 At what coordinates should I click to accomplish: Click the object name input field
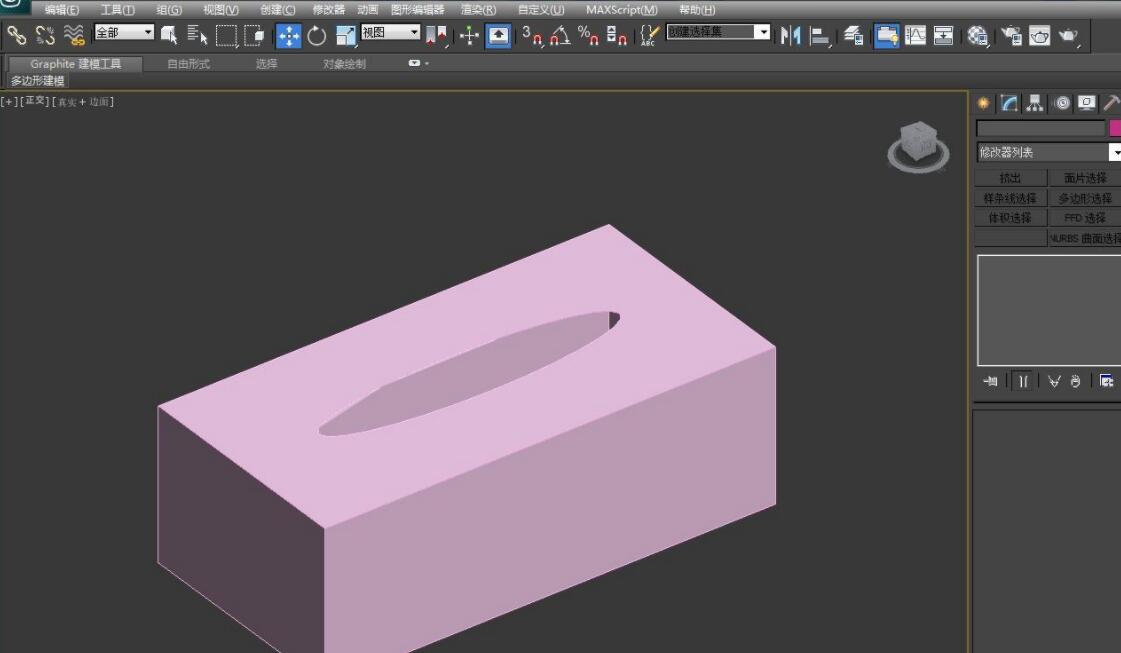click(x=1041, y=129)
